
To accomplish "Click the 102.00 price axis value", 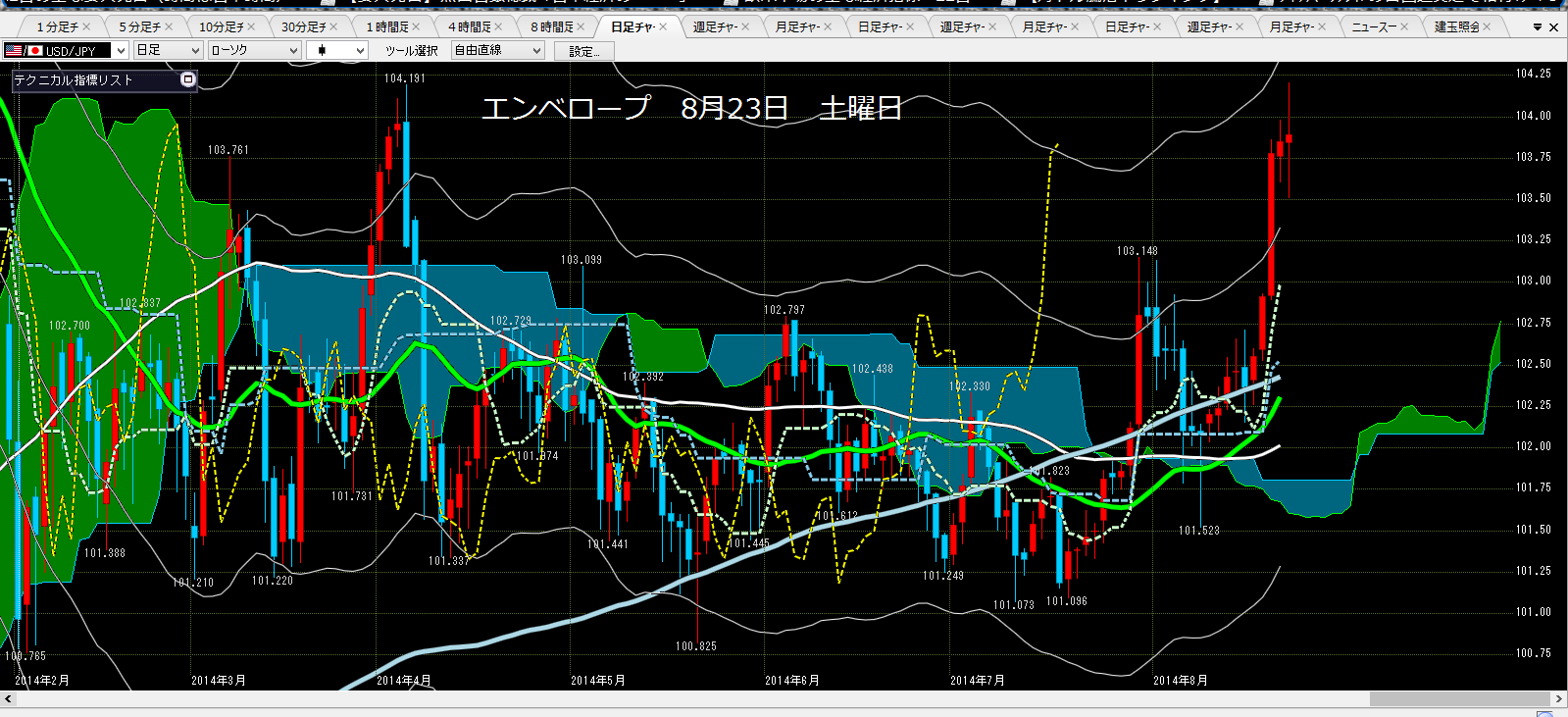I will pos(1533,446).
